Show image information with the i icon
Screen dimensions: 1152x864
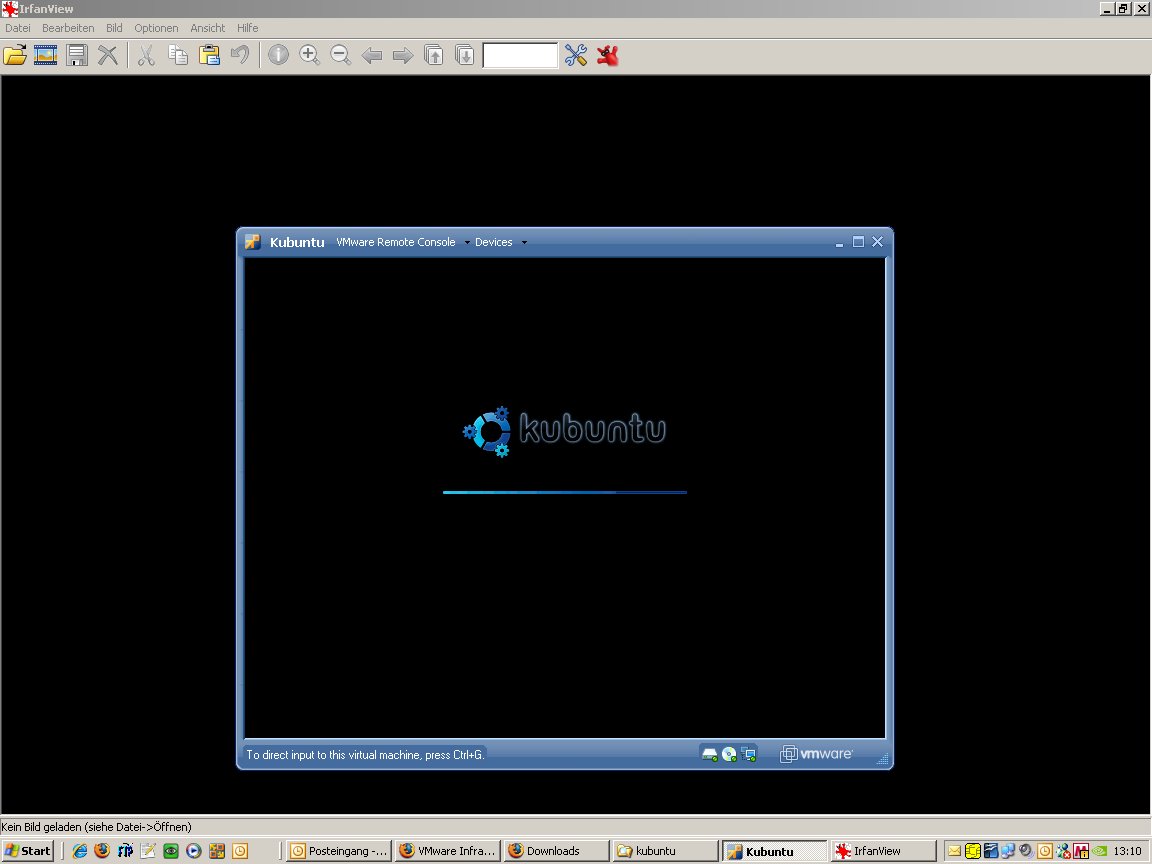[x=278, y=55]
